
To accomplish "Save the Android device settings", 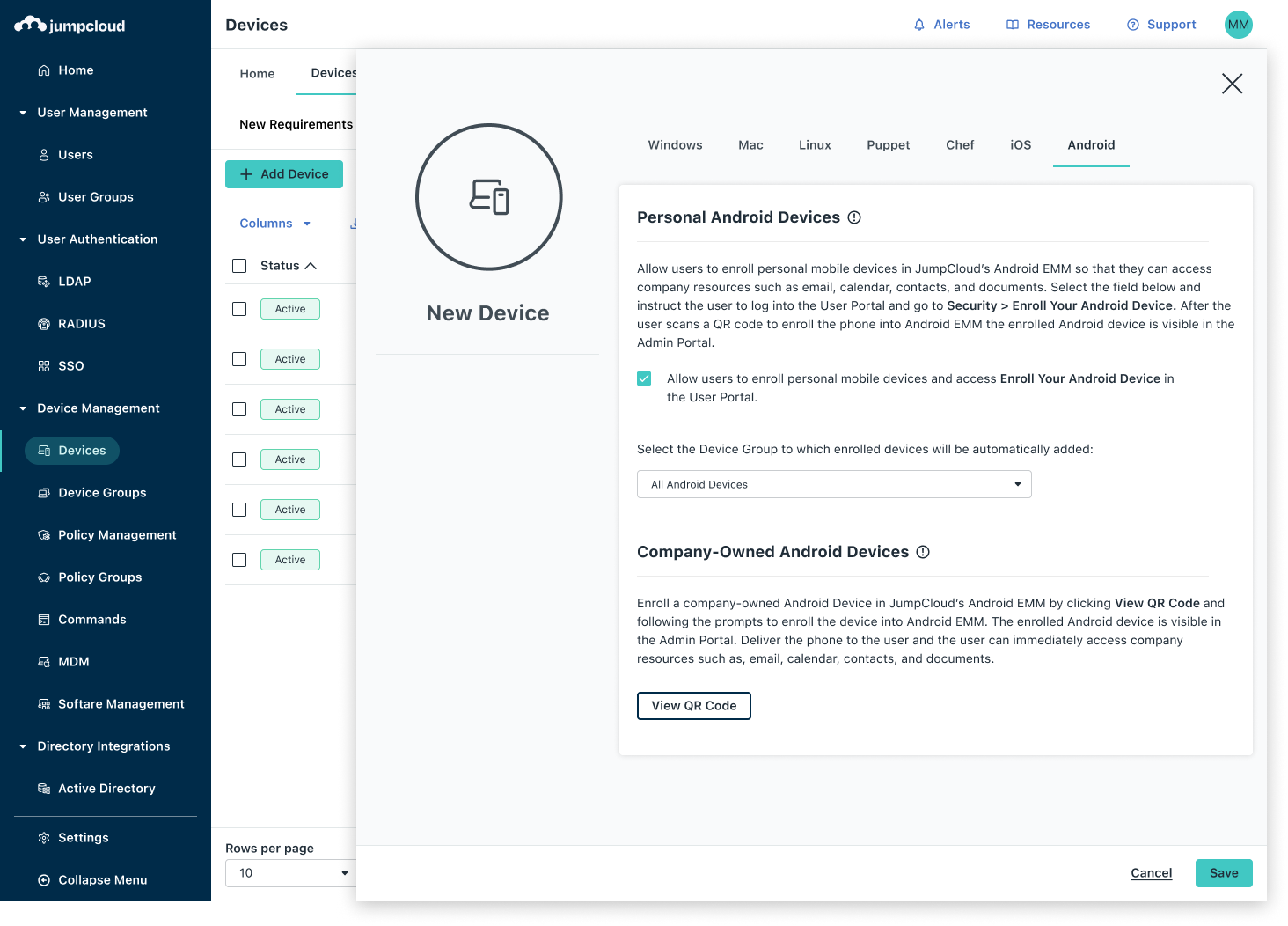I will pyautogui.click(x=1223, y=872).
